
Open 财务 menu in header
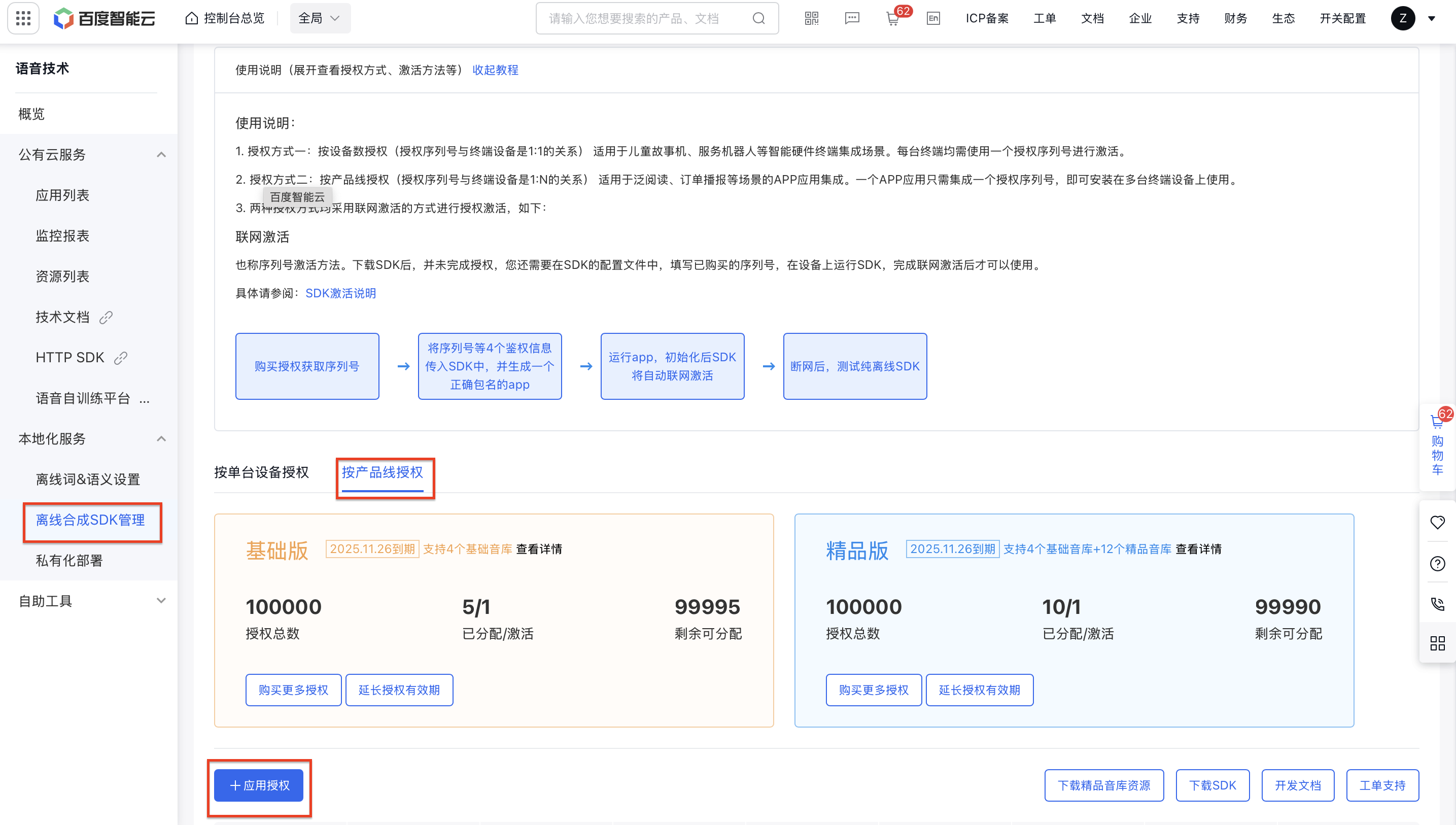[1235, 18]
